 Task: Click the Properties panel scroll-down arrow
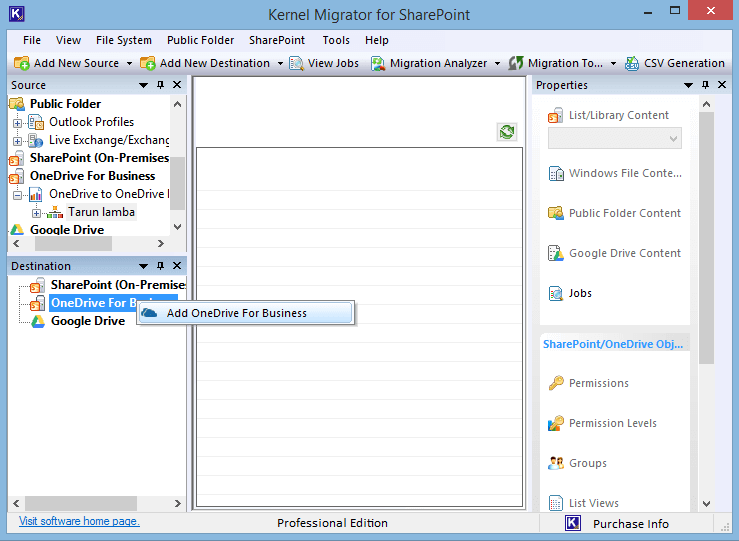point(706,504)
